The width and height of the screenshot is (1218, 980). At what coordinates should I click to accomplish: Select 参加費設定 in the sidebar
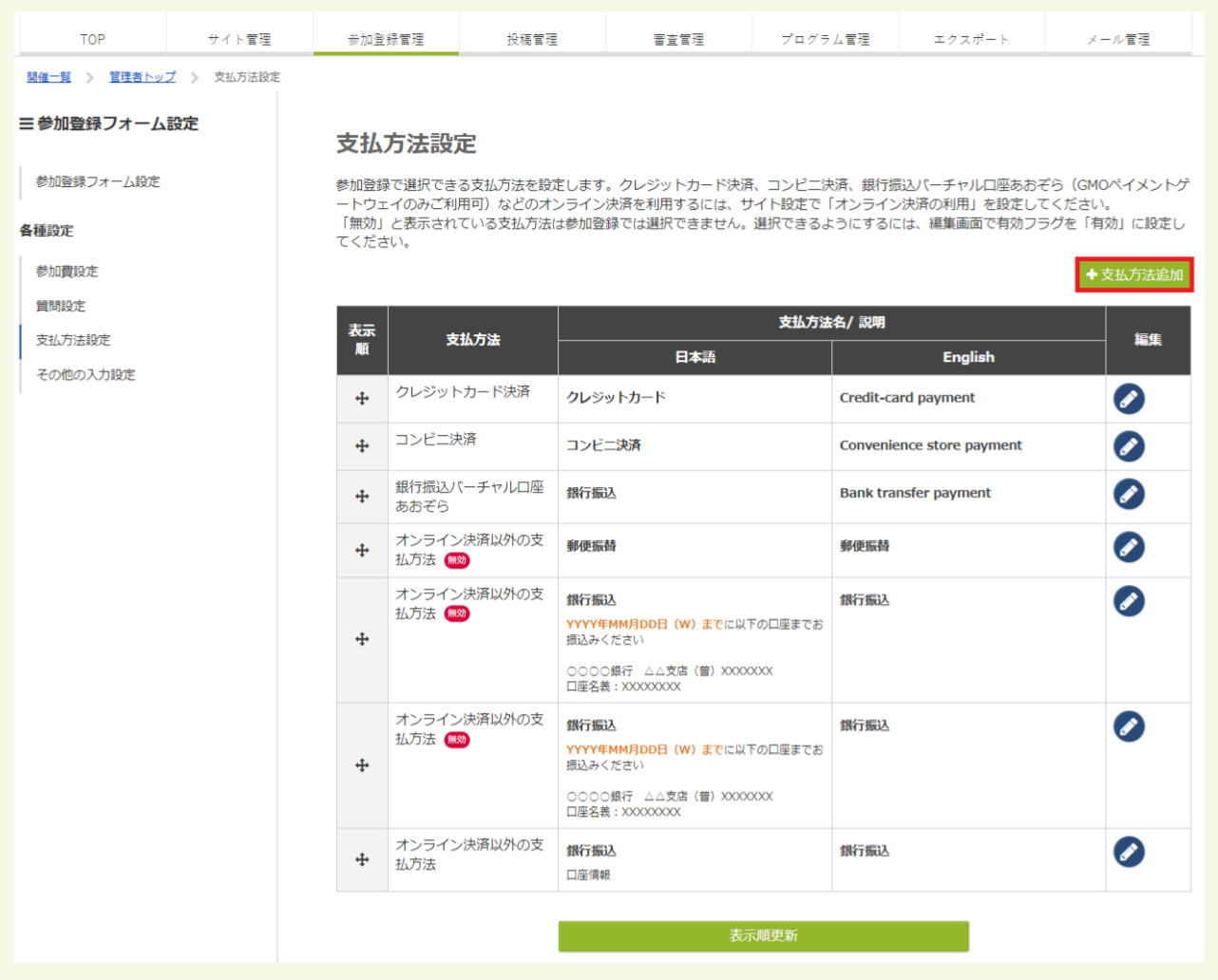(x=67, y=272)
